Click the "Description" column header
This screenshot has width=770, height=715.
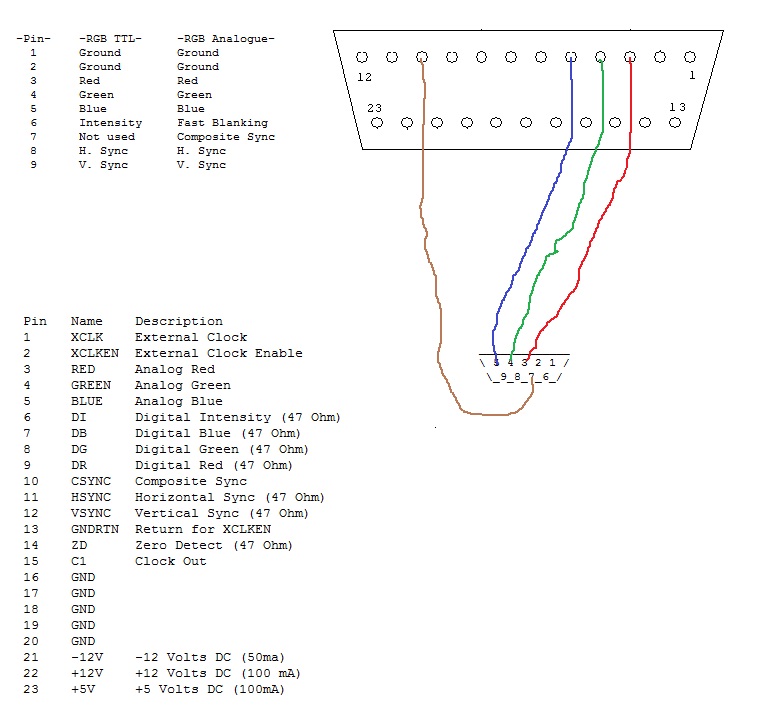tap(179, 322)
